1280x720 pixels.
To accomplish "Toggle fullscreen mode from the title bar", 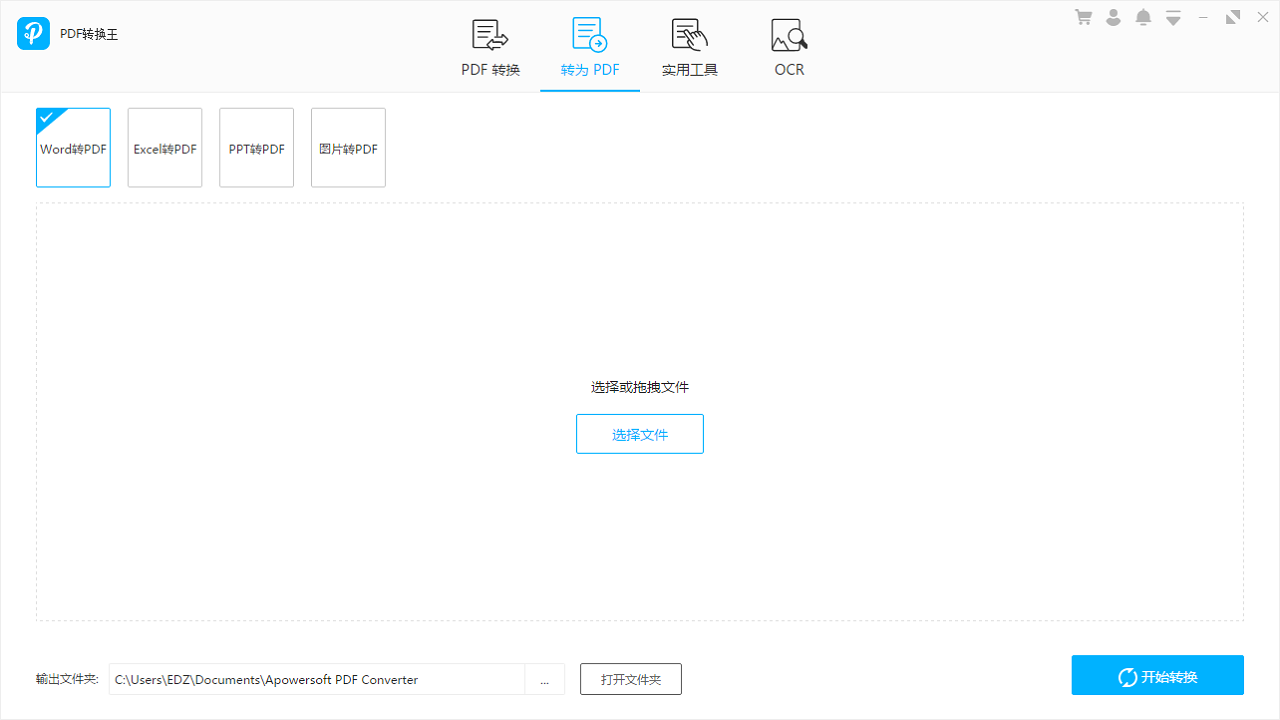I will [1232, 17].
